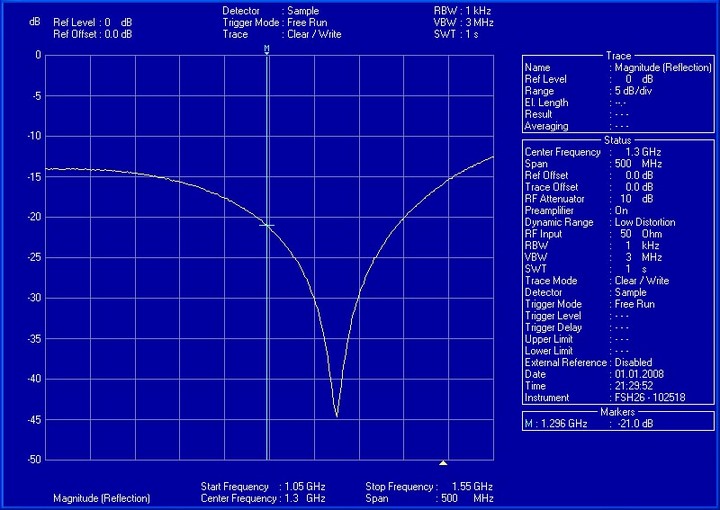Screen dimensions: 720x510
Task: Click the 'dB' unit label at top left
Action: point(34,22)
